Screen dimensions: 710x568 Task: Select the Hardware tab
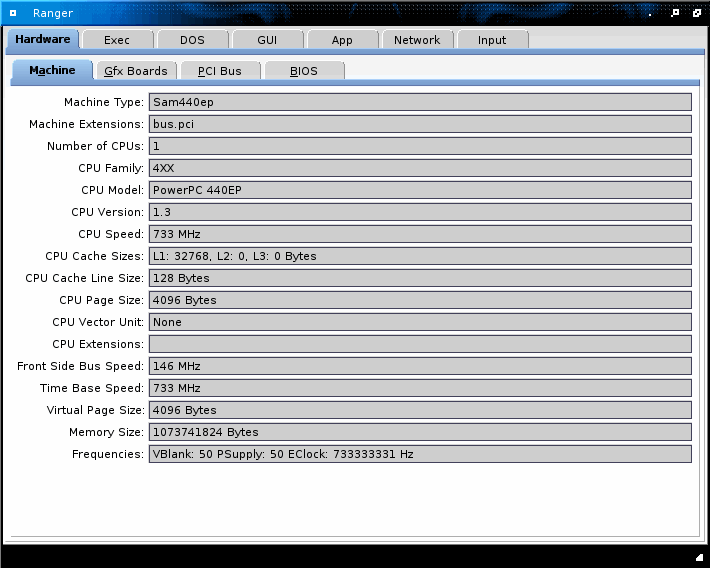(42, 39)
